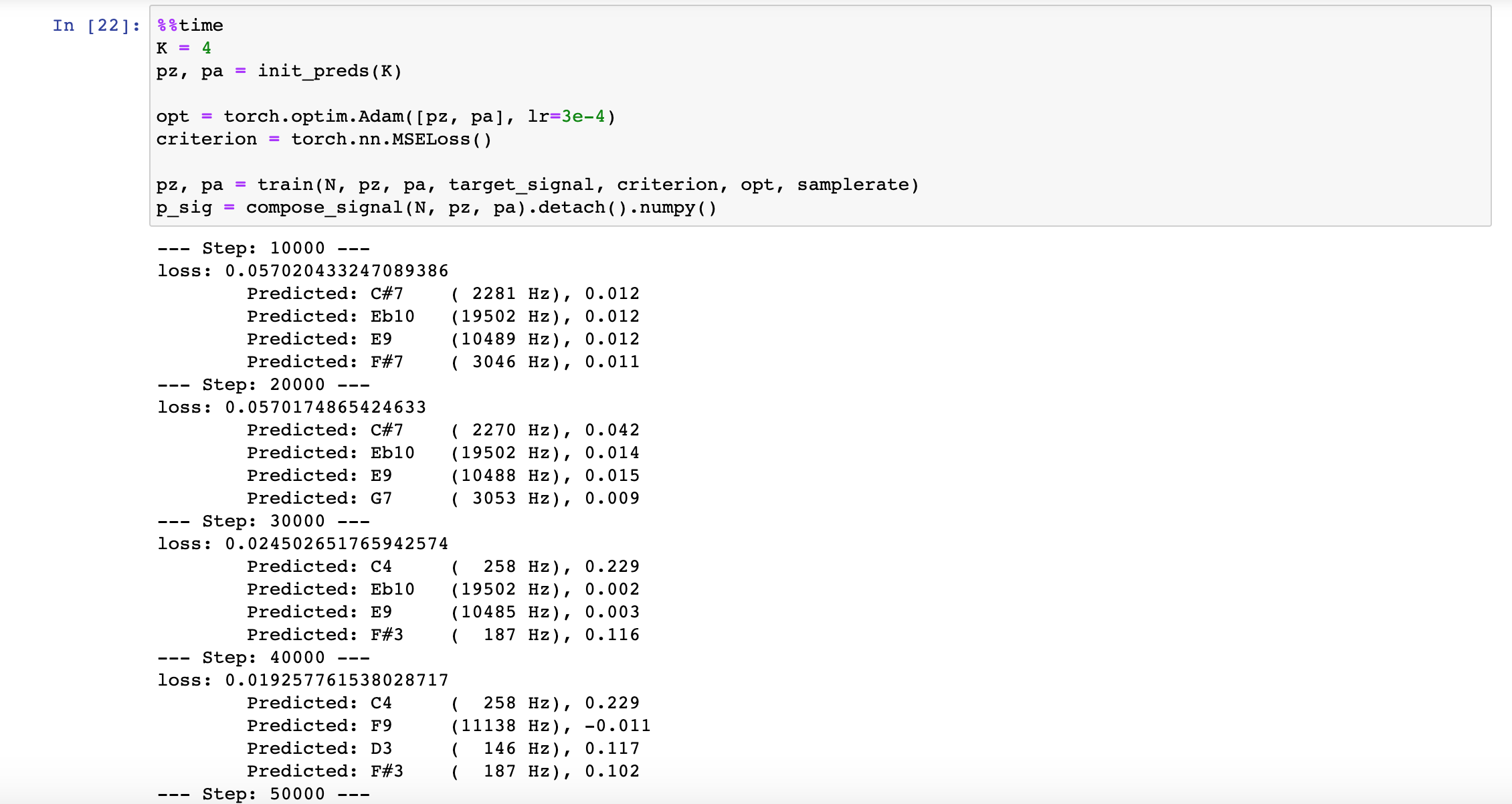Click the Predicted: C#7 2281 Hz line

(x=443, y=294)
